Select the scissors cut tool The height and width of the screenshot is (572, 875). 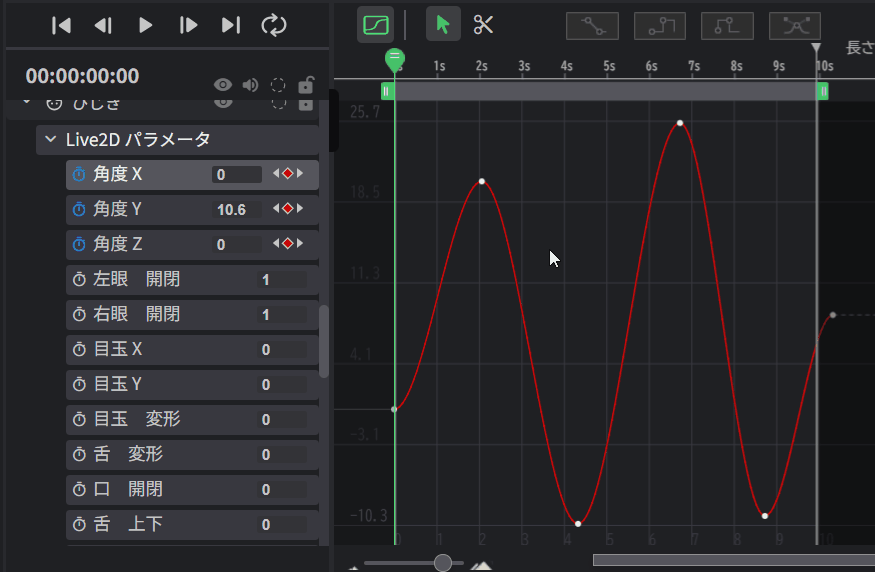pyautogui.click(x=483, y=25)
